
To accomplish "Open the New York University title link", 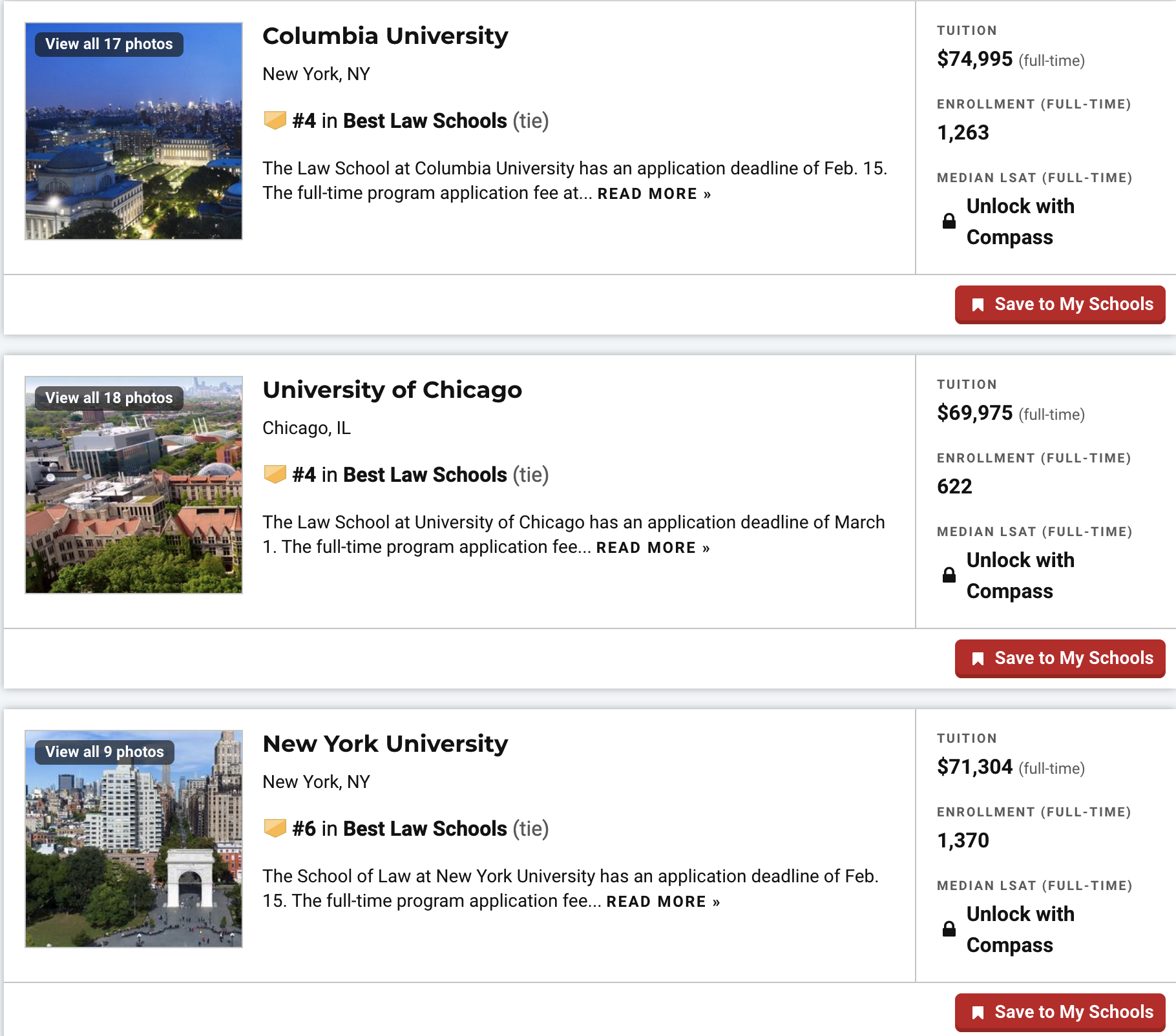I will tap(385, 744).
